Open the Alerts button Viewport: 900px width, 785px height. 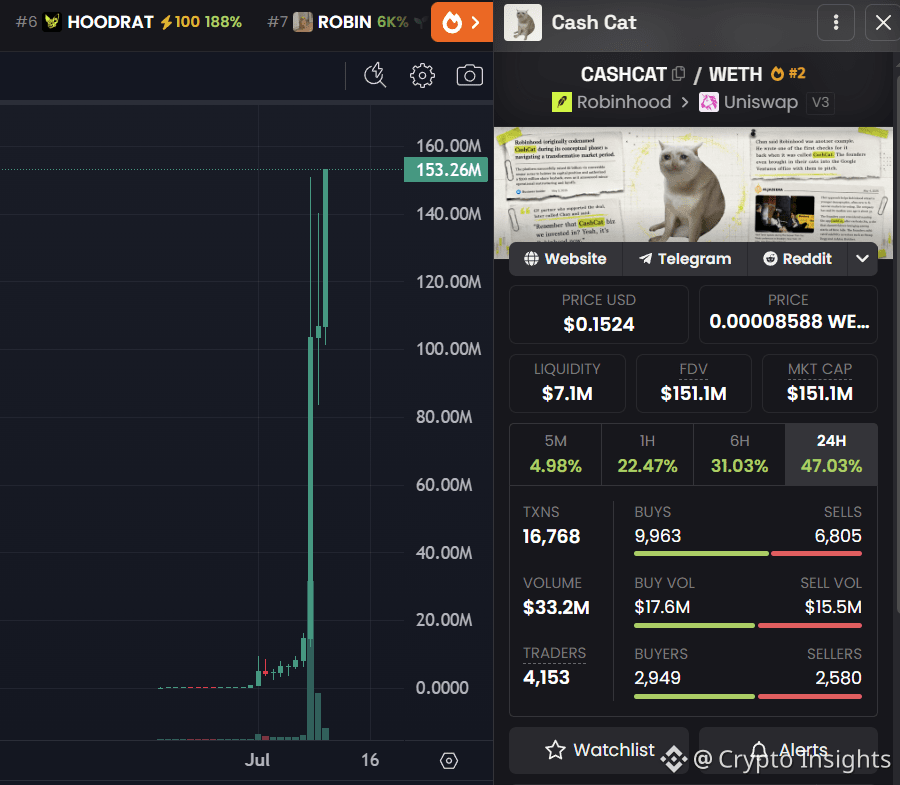point(788,750)
